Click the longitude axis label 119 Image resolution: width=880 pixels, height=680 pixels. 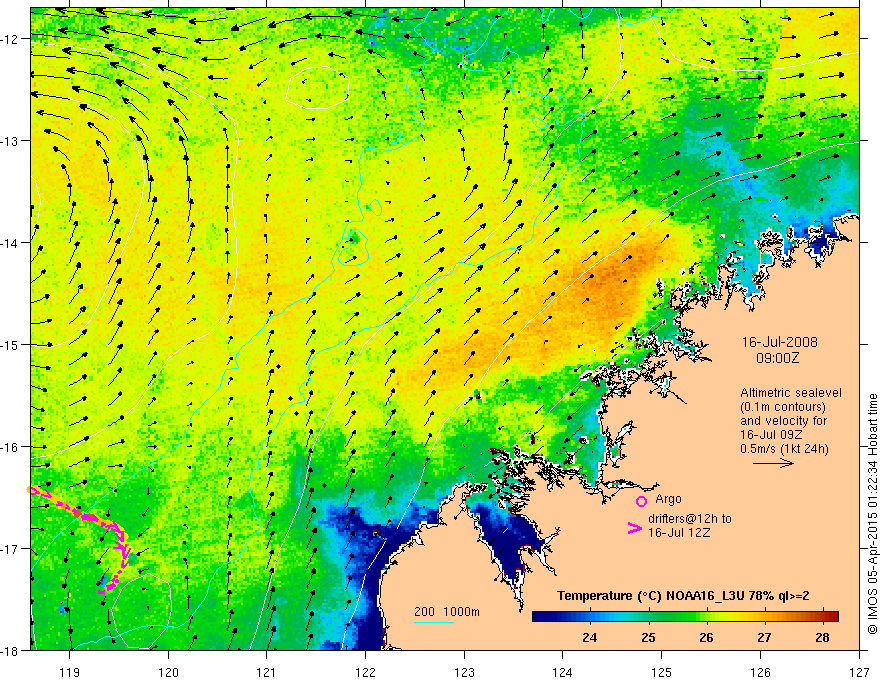point(70,672)
